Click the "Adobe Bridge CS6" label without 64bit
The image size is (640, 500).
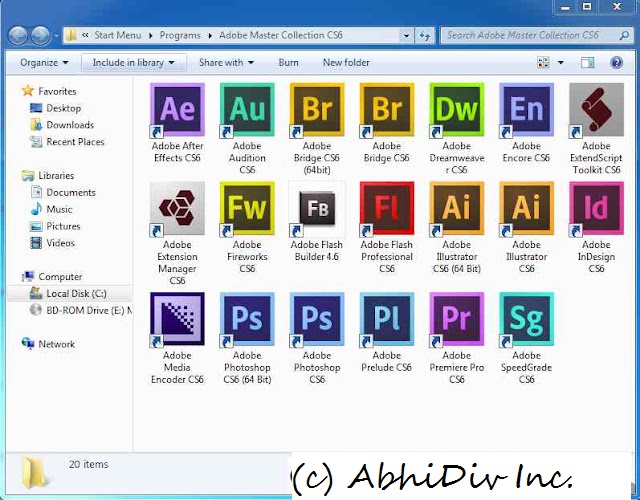pyautogui.click(x=387, y=152)
